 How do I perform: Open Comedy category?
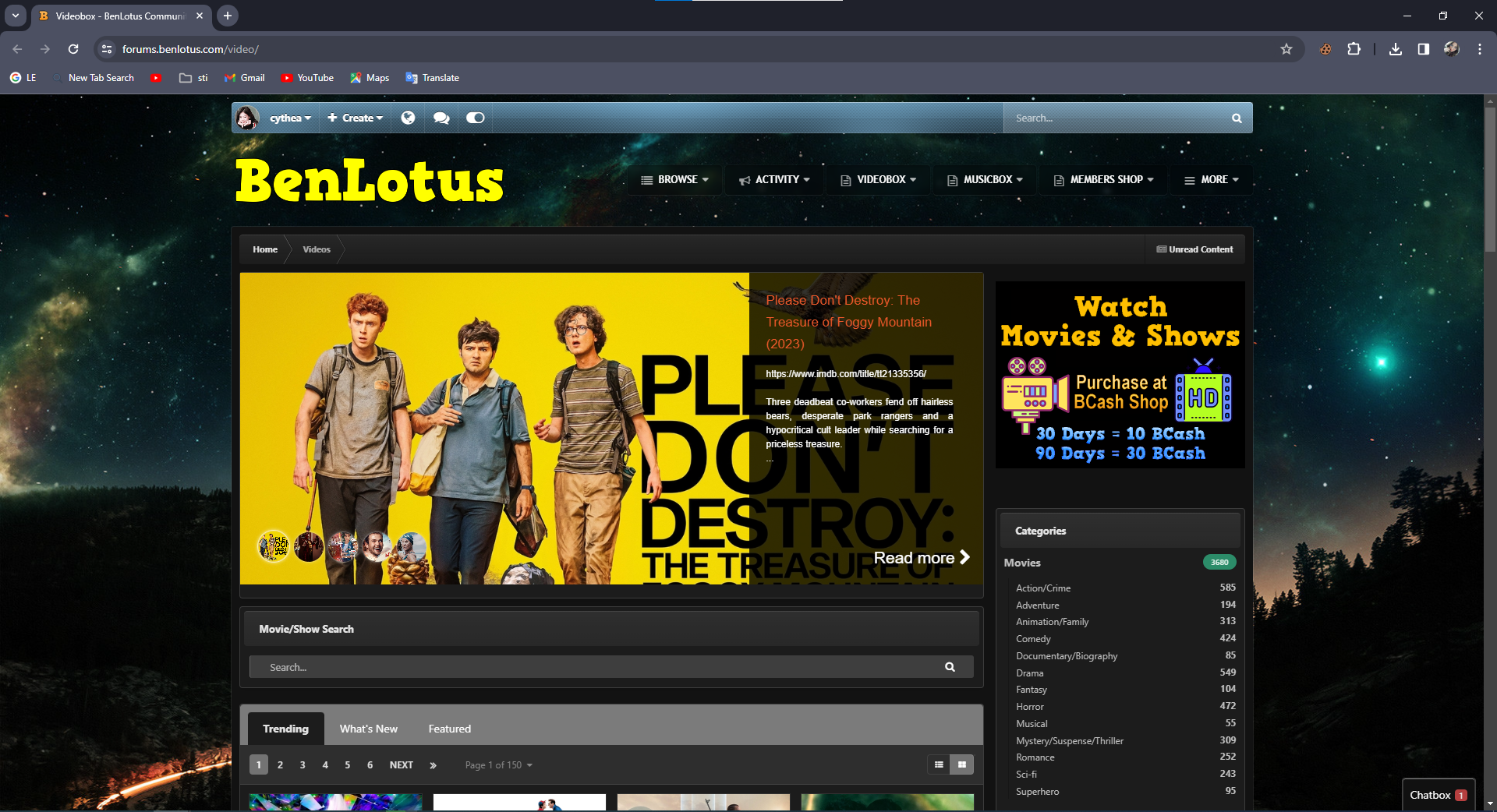coord(1033,639)
